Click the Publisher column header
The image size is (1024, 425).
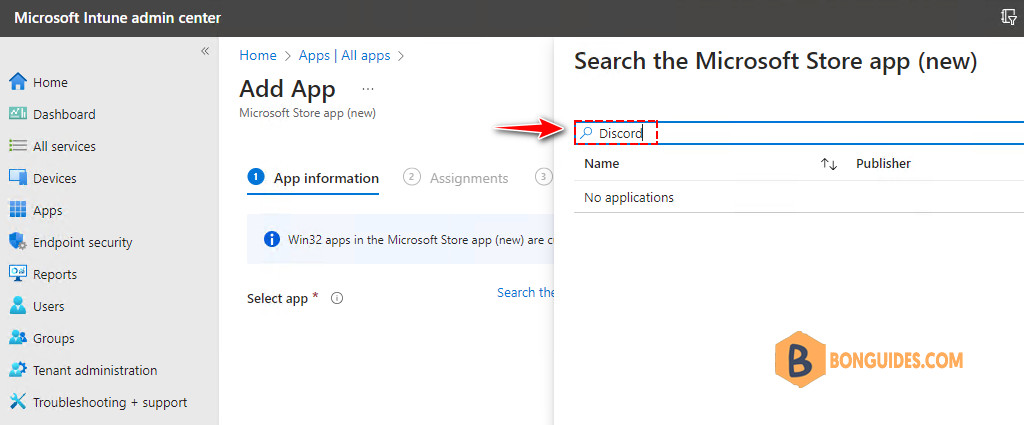[883, 163]
